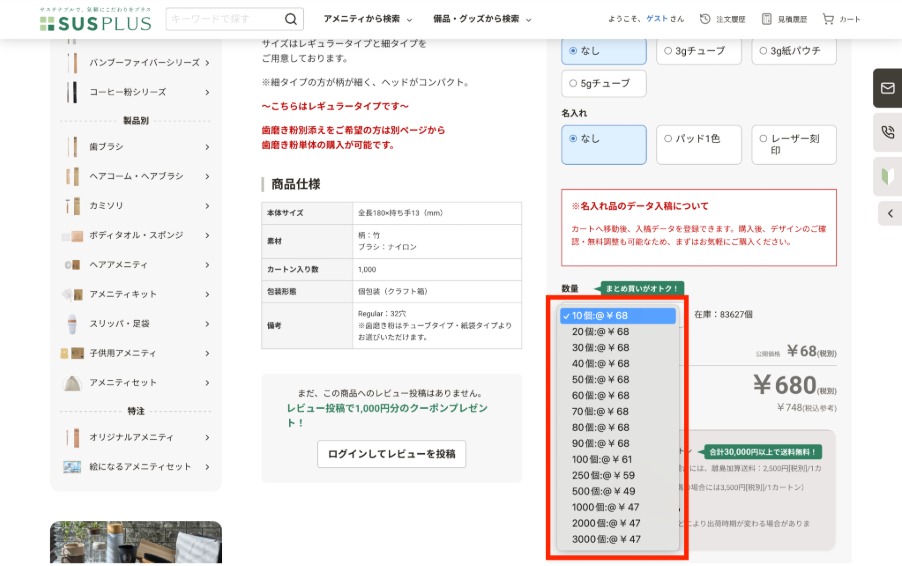The image size is (902, 566).
Task: Click the ￥680 total price
Action: pos(785,385)
